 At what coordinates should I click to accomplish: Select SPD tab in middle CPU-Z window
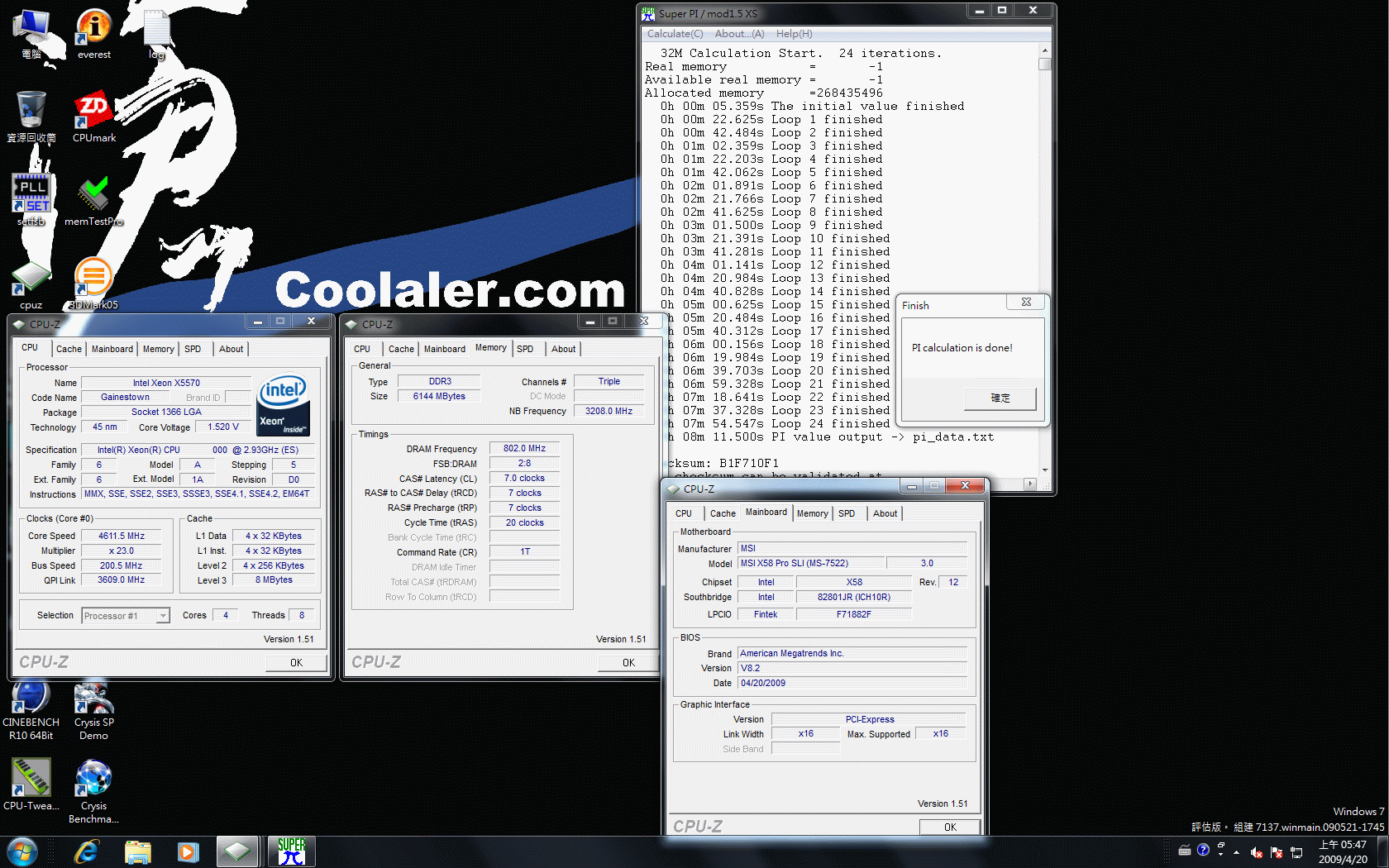[x=525, y=349]
